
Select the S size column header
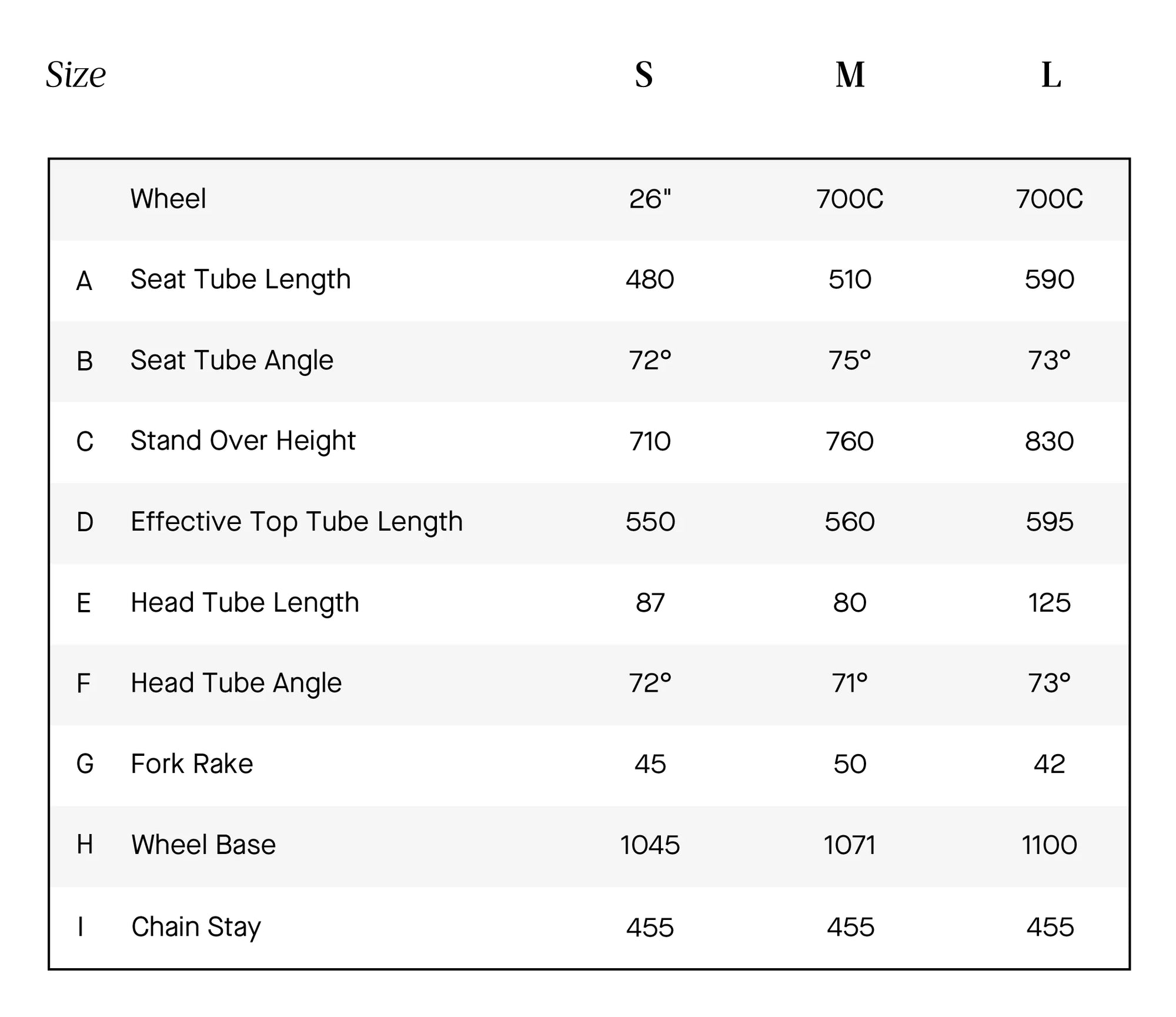click(644, 75)
